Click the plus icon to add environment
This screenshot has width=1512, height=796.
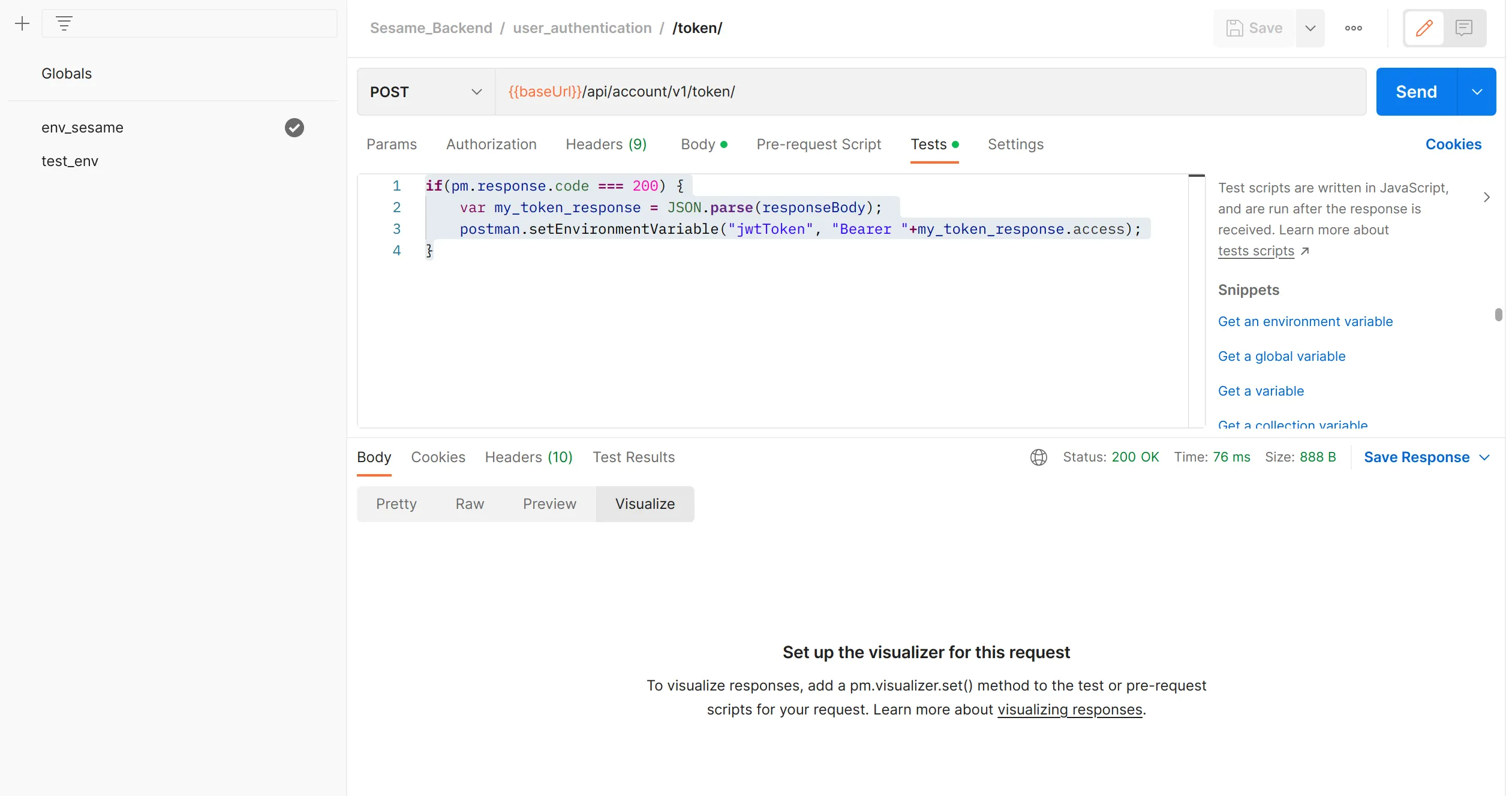[x=22, y=24]
